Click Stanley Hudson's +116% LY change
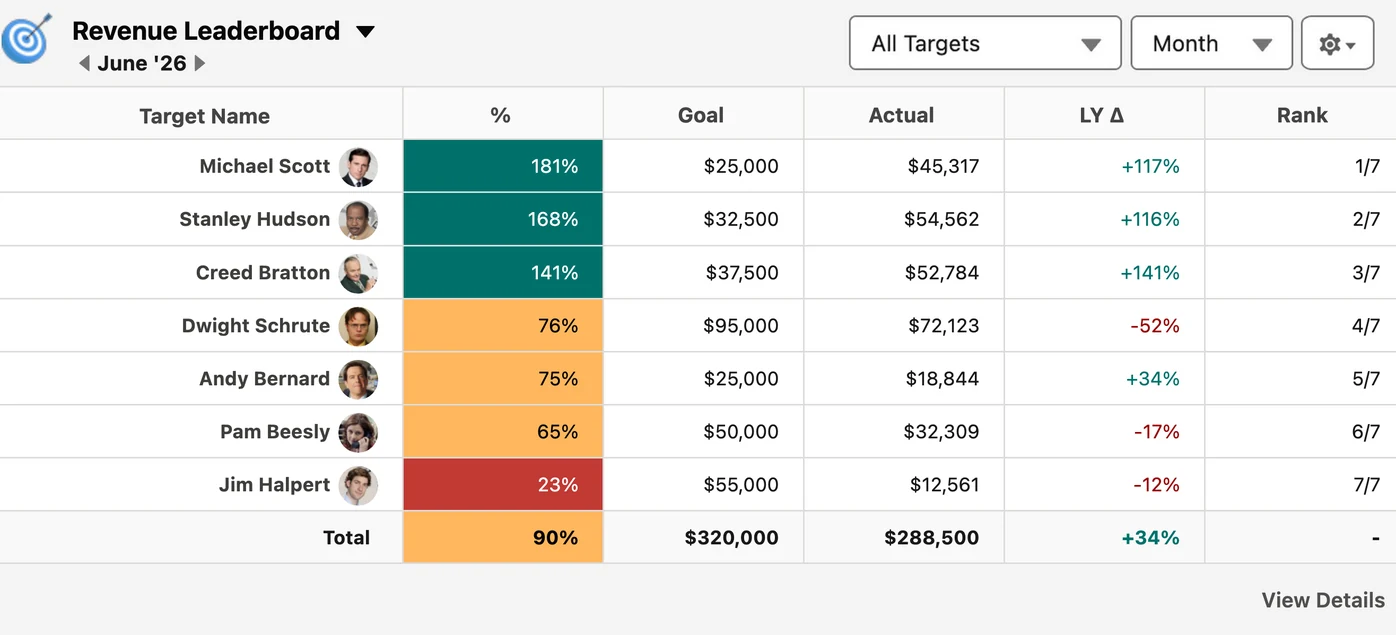This screenshot has width=1396, height=635. (x=1150, y=219)
